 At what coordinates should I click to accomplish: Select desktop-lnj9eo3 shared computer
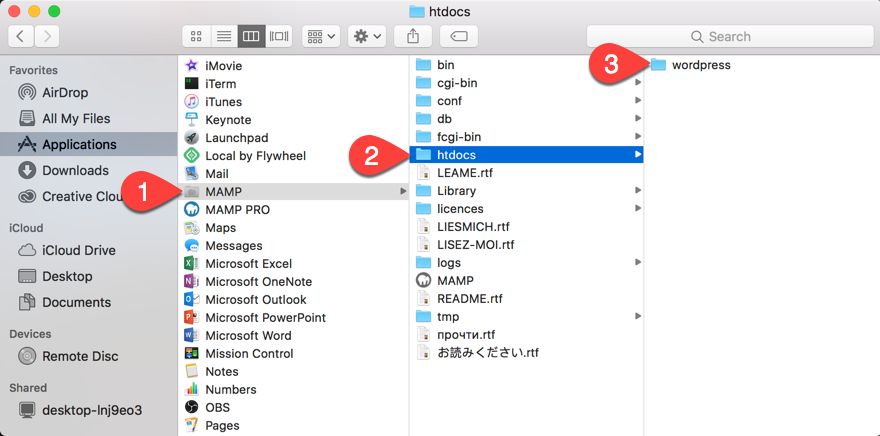(89, 410)
